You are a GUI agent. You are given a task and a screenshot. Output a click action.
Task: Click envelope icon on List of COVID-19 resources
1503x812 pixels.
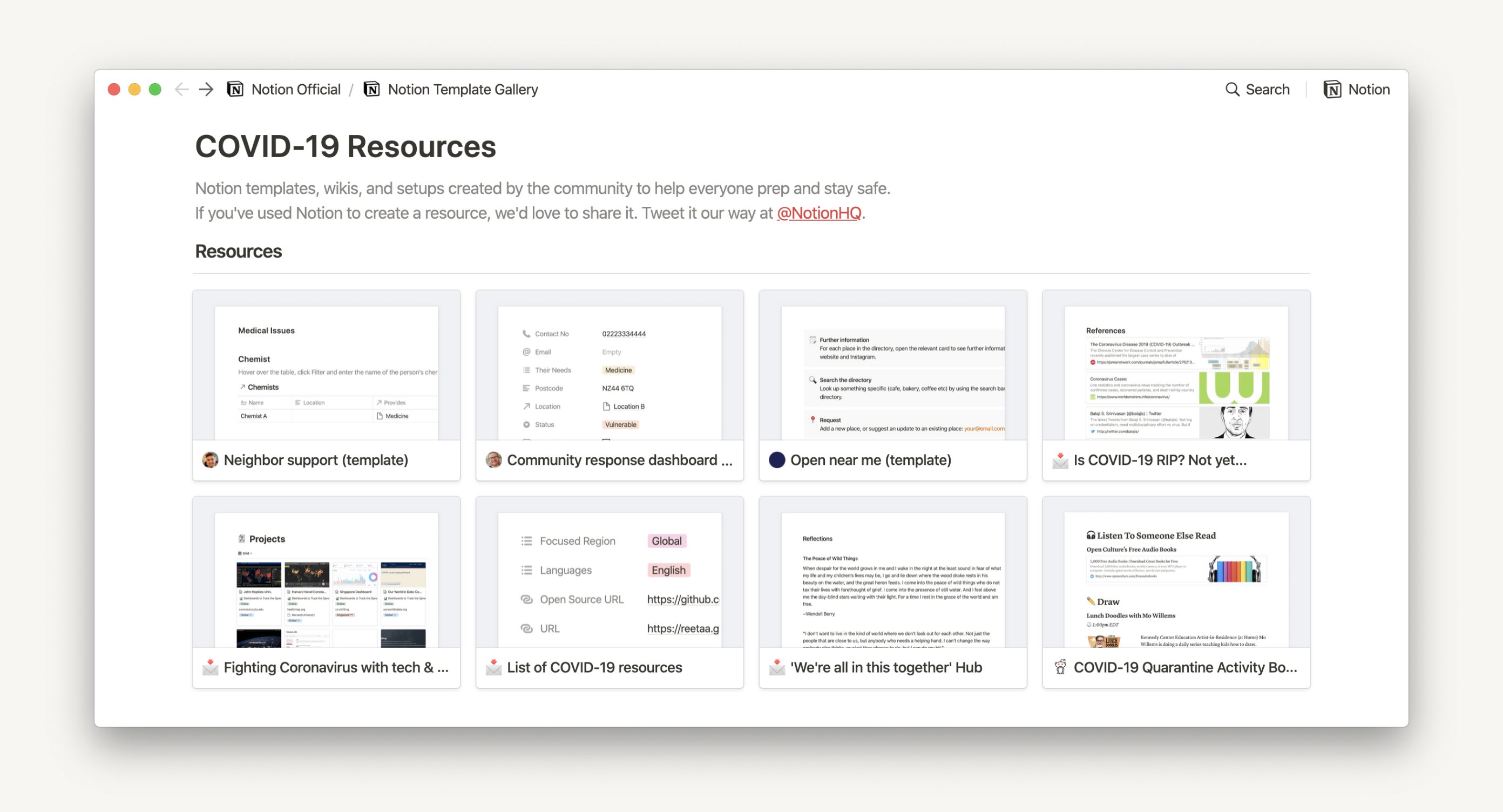click(x=493, y=667)
